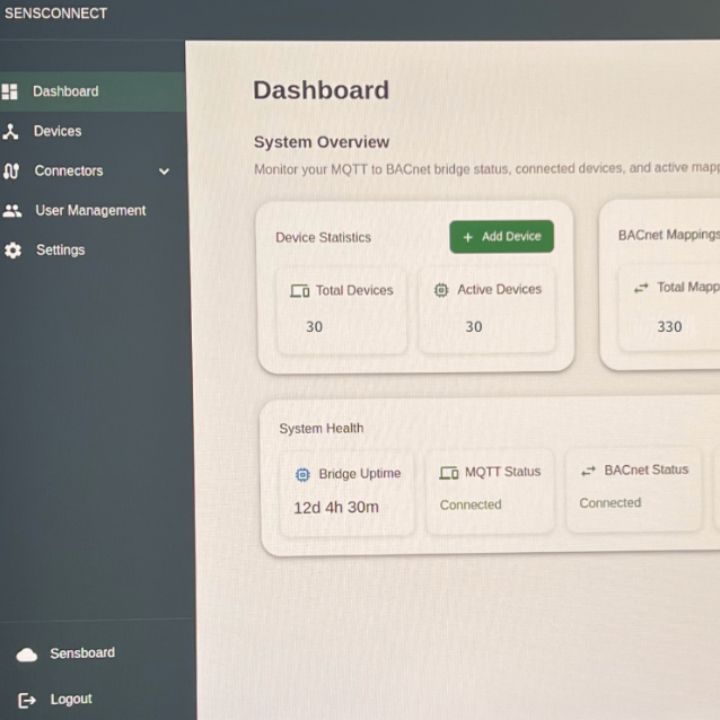Viewport: 720px width, 720px height.
Task: Select Connectors in the sidebar
Action: [69, 171]
